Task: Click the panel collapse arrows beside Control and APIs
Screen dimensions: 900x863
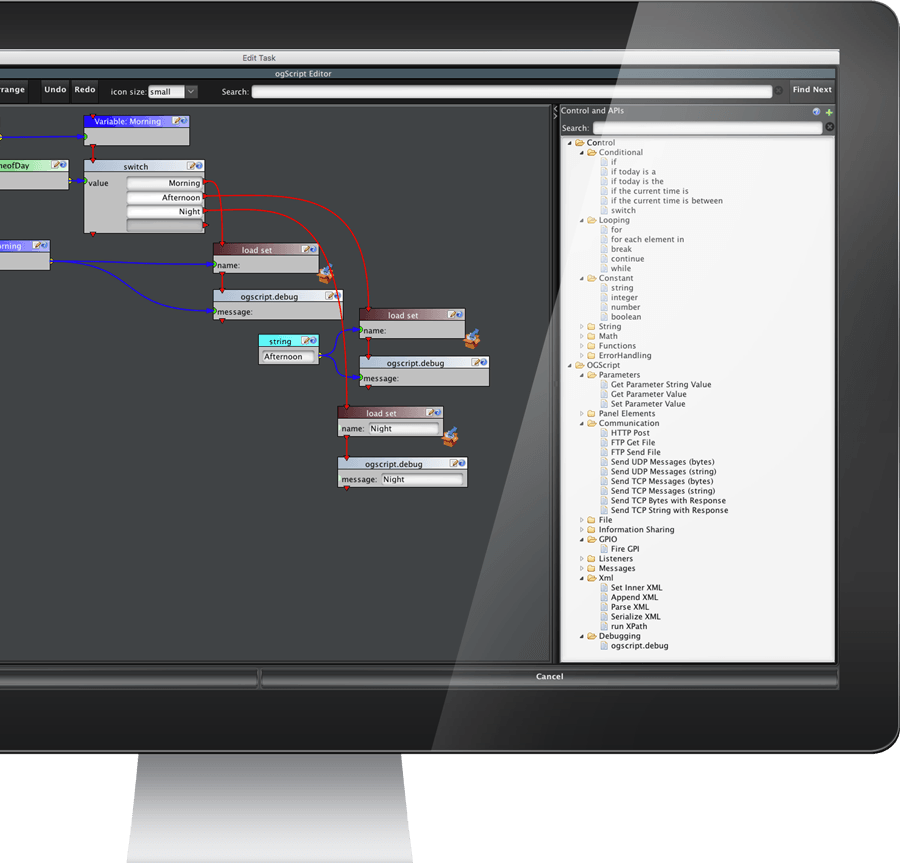Action: click(x=555, y=112)
